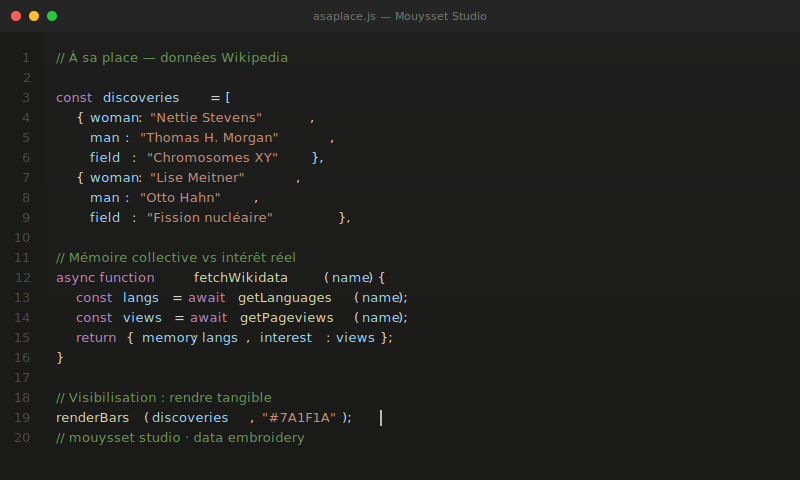Click line number 10 in the gutter
Screen dimensions: 800x480
pyautogui.click(x=22, y=238)
